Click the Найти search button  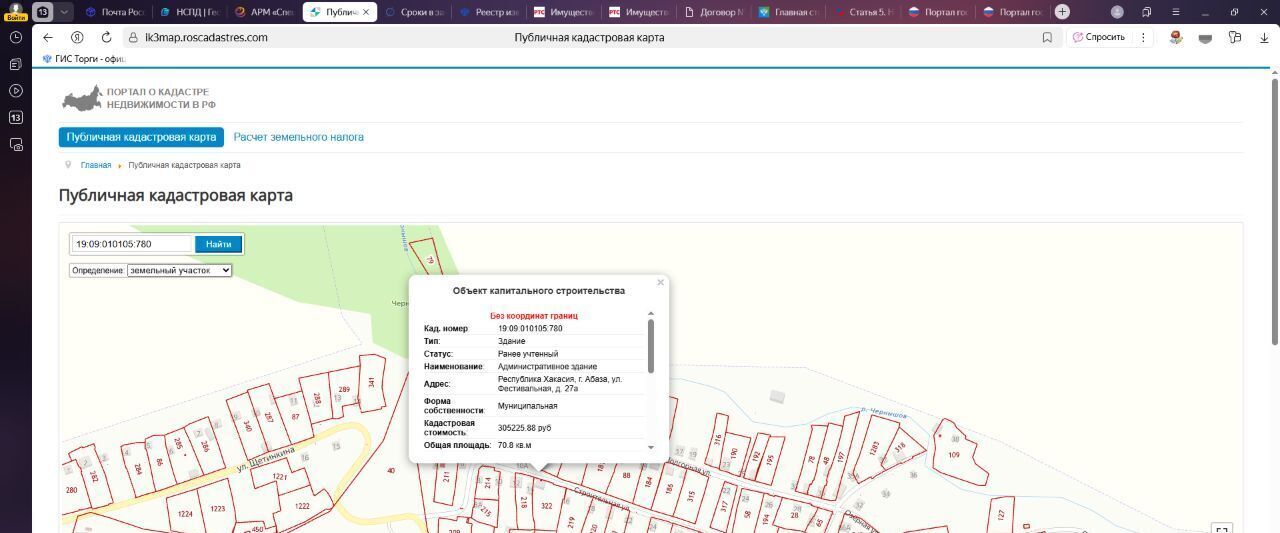(219, 244)
